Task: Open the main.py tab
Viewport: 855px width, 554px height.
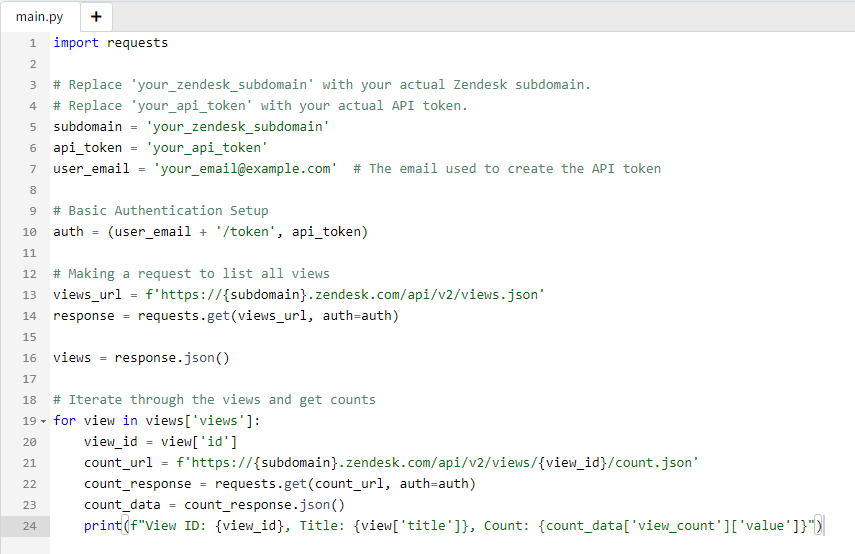Action: click(39, 17)
